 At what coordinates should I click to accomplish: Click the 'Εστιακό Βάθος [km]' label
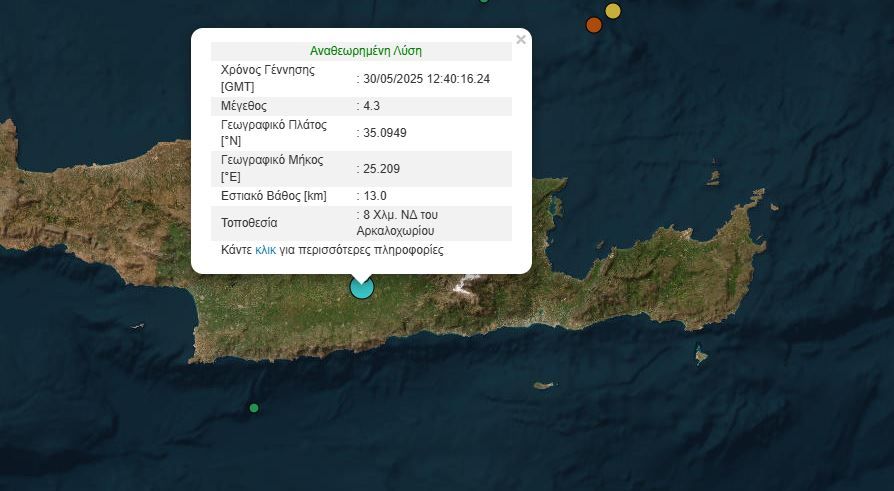click(x=274, y=196)
